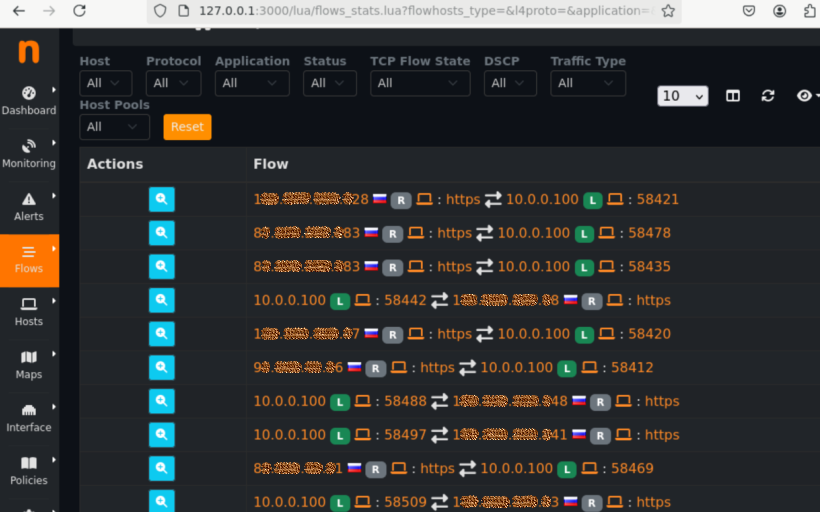Click the shield tracking protection icon
The height and width of the screenshot is (512, 820).
[160, 11]
